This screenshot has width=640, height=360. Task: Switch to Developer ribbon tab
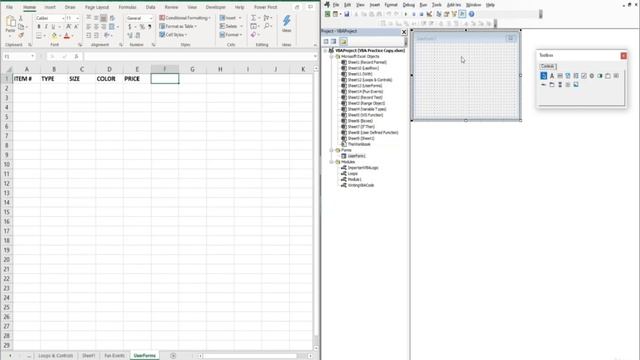point(215,7)
